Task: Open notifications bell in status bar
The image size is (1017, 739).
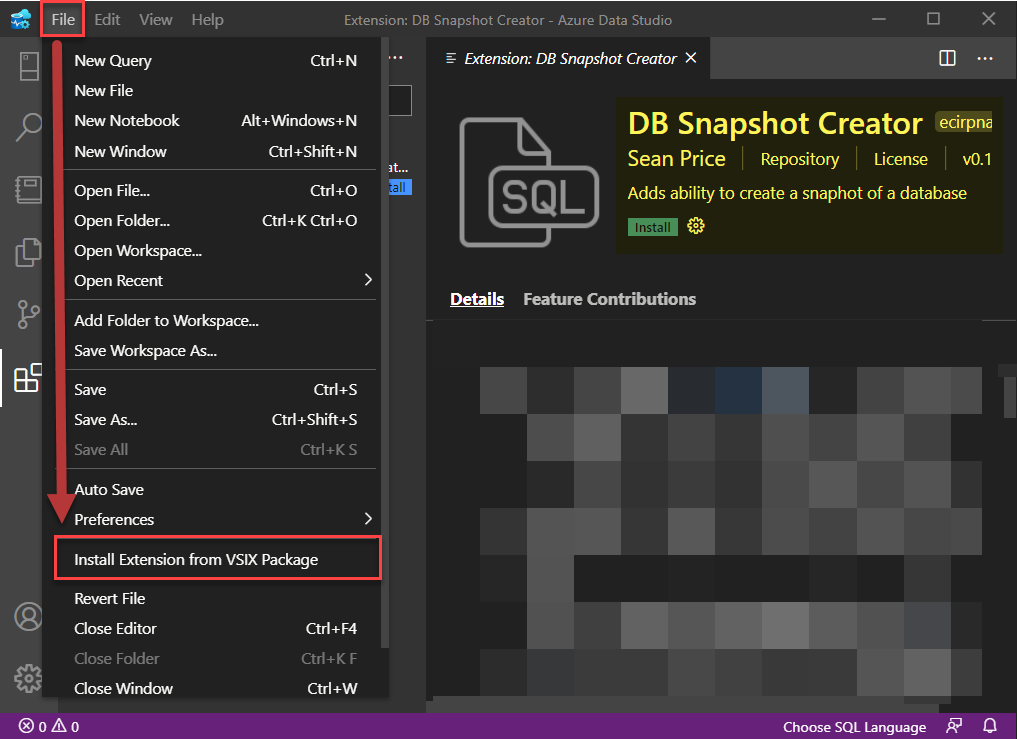Action: tap(990, 726)
